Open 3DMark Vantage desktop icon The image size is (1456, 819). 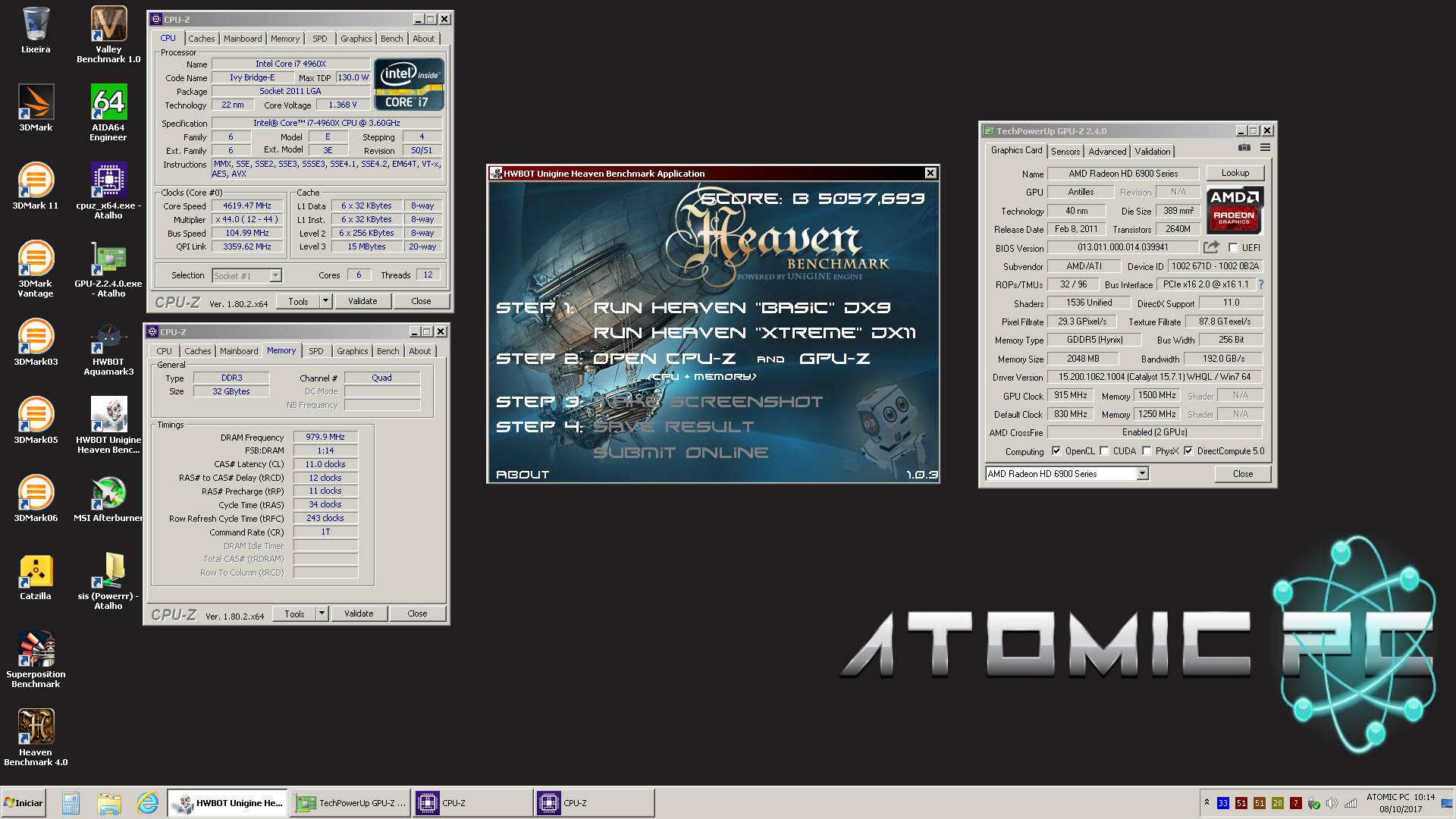click(36, 268)
